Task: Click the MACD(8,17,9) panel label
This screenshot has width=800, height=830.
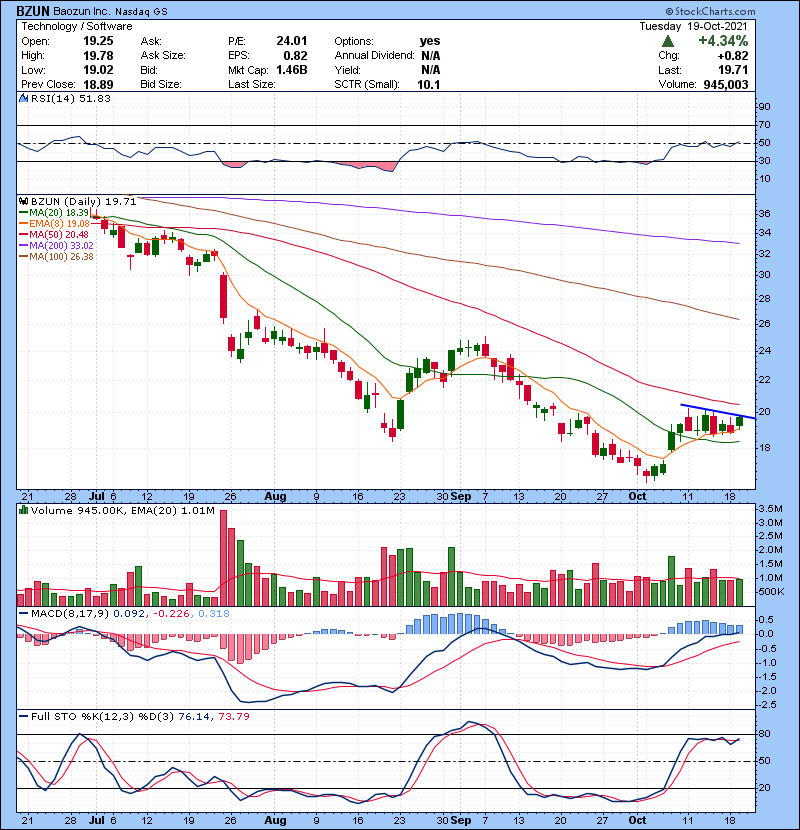Action: pos(70,614)
